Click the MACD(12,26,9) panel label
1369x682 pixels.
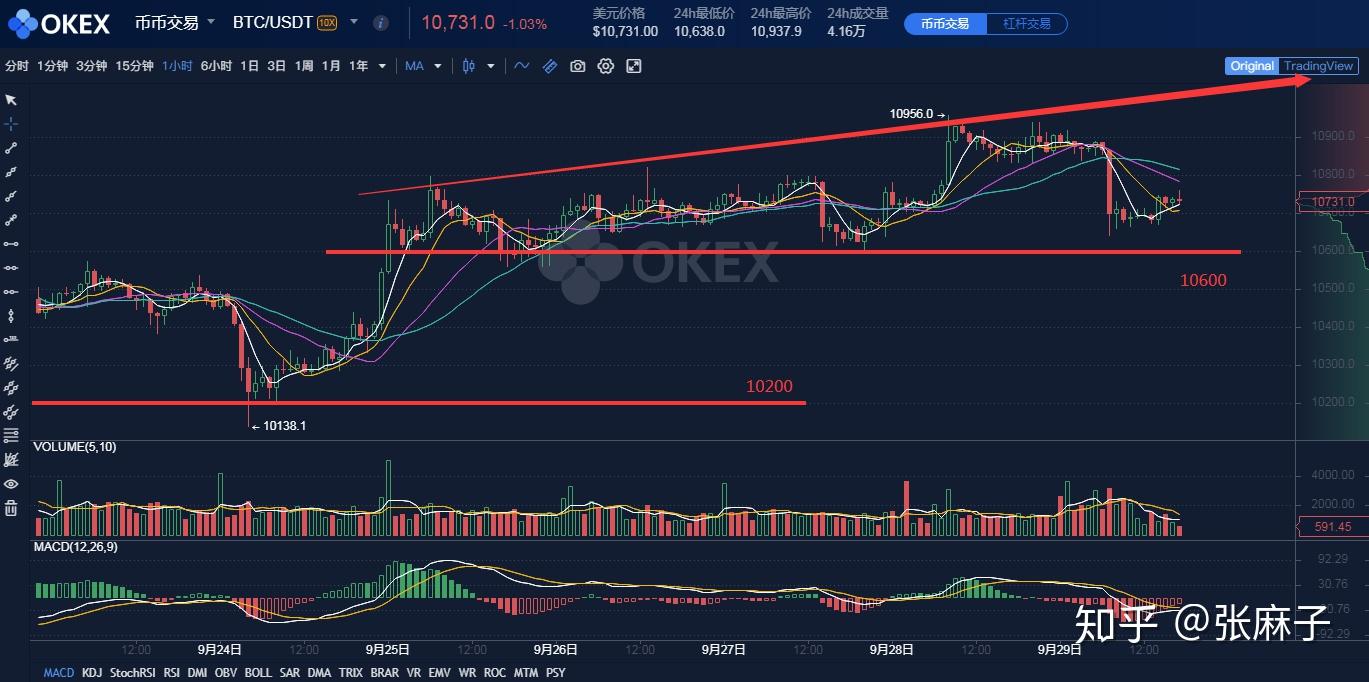point(77,549)
